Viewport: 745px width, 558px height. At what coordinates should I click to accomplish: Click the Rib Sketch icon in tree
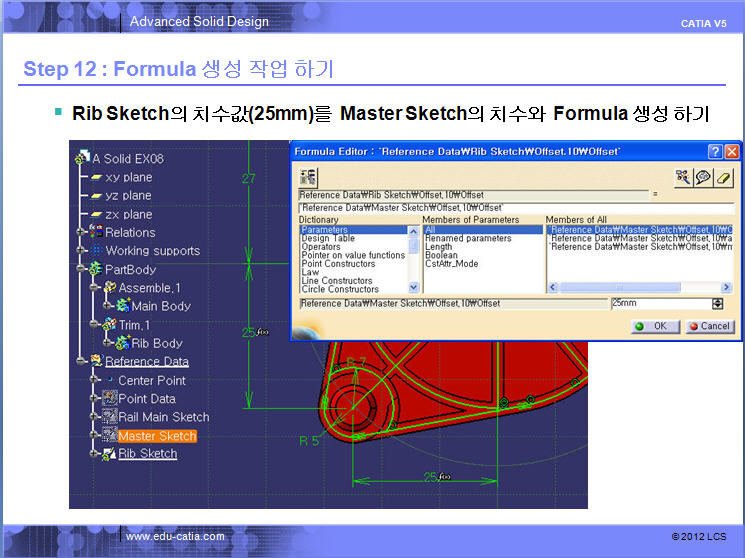[x=108, y=454]
